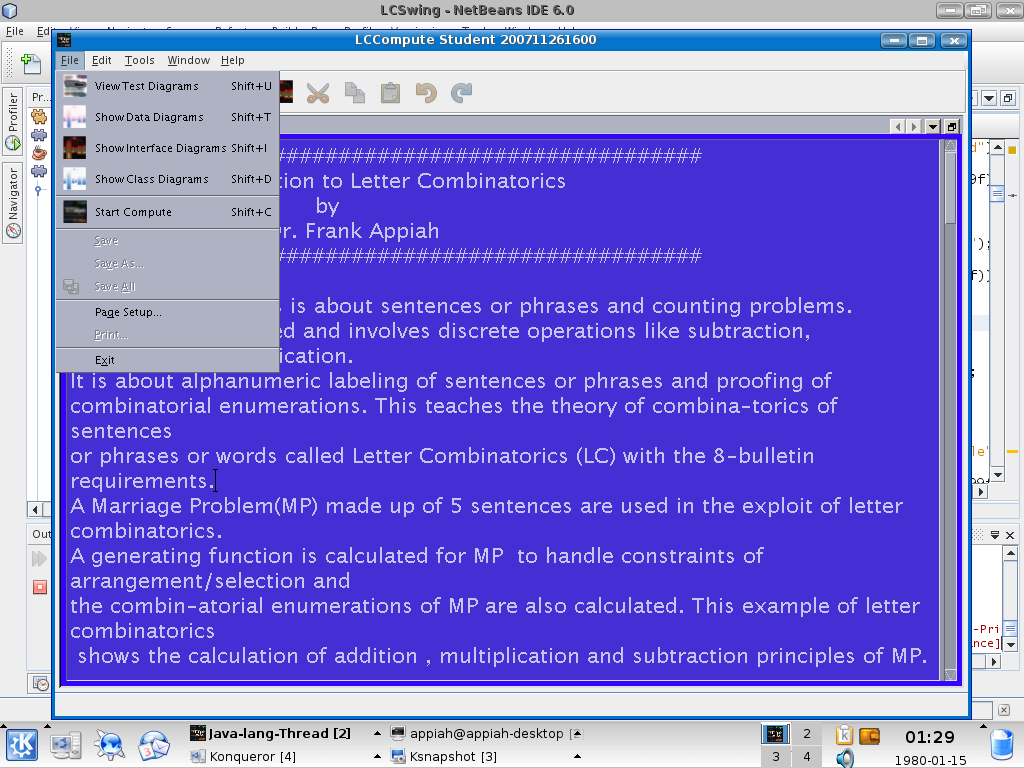Maximize the document pane via restore icon
This screenshot has height=768, width=1024.
tap(952, 127)
